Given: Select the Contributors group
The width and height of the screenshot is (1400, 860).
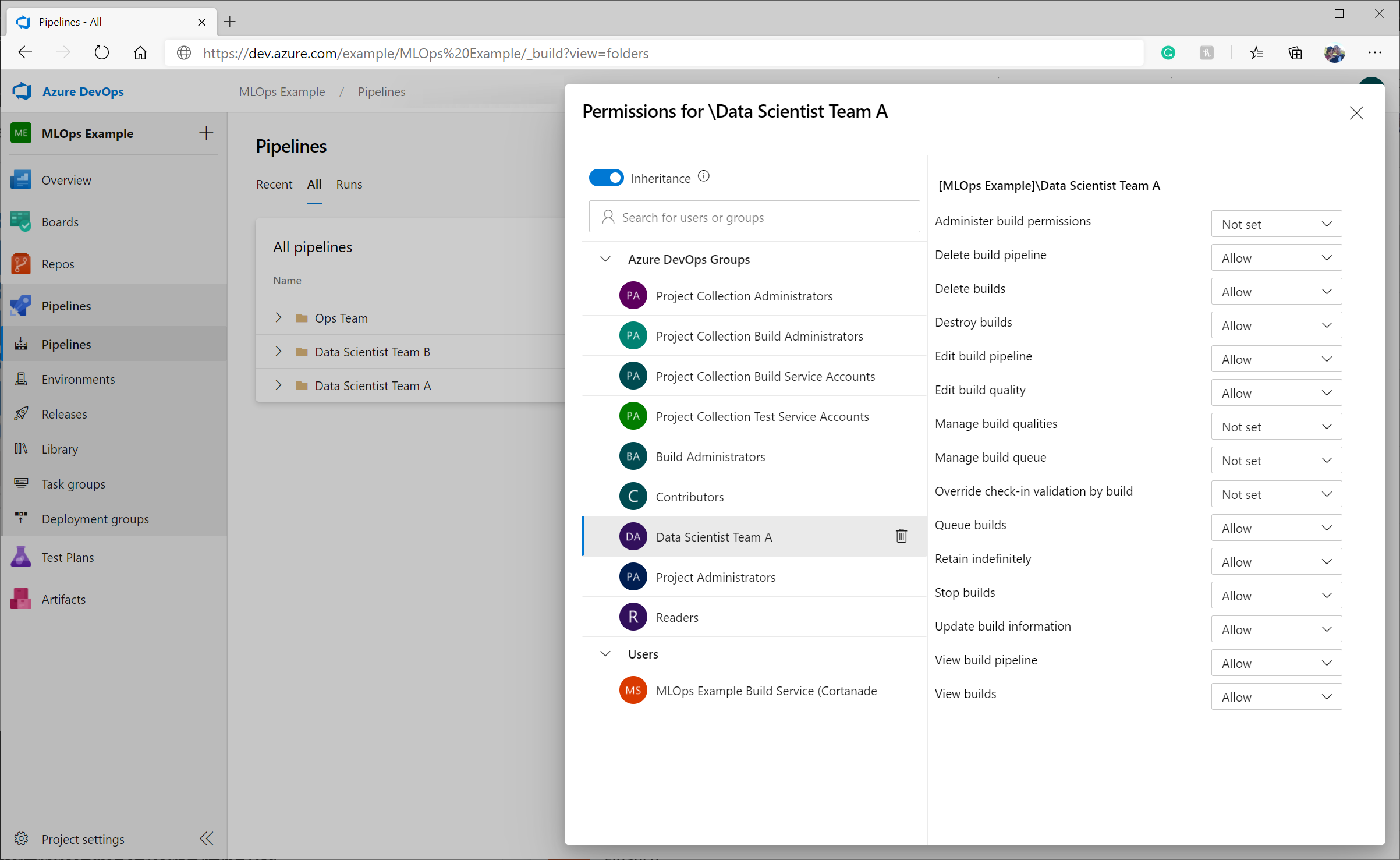Looking at the screenshot, I should pos(754,497).
